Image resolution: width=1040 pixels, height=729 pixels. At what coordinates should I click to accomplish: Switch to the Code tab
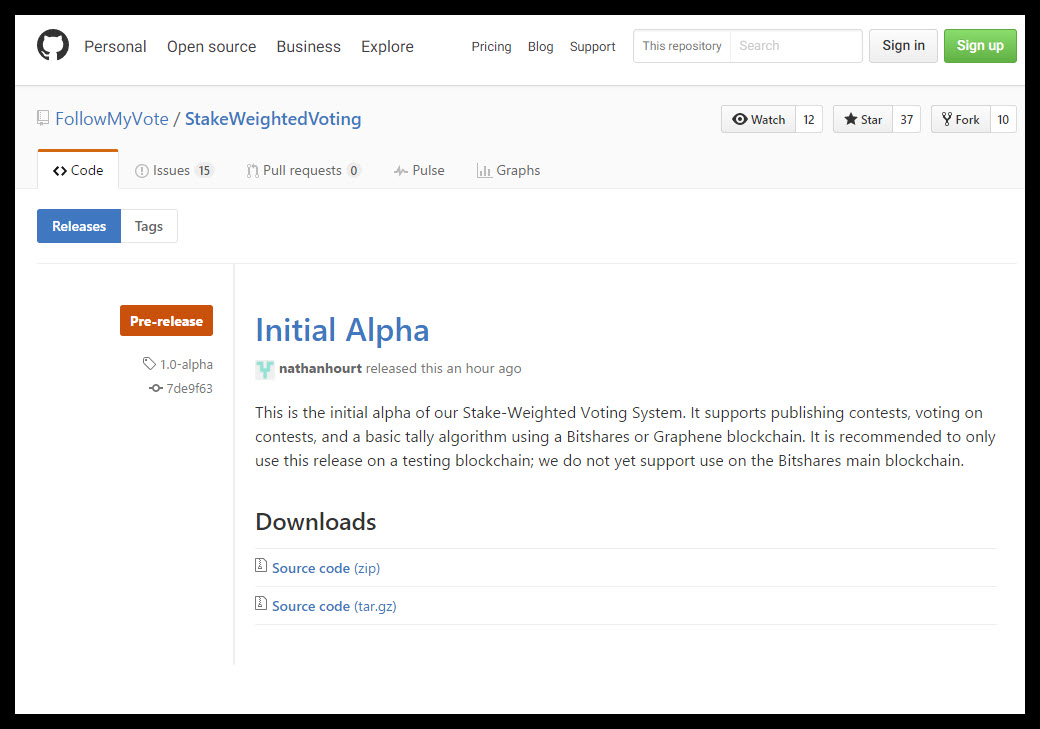coord(78,170)
